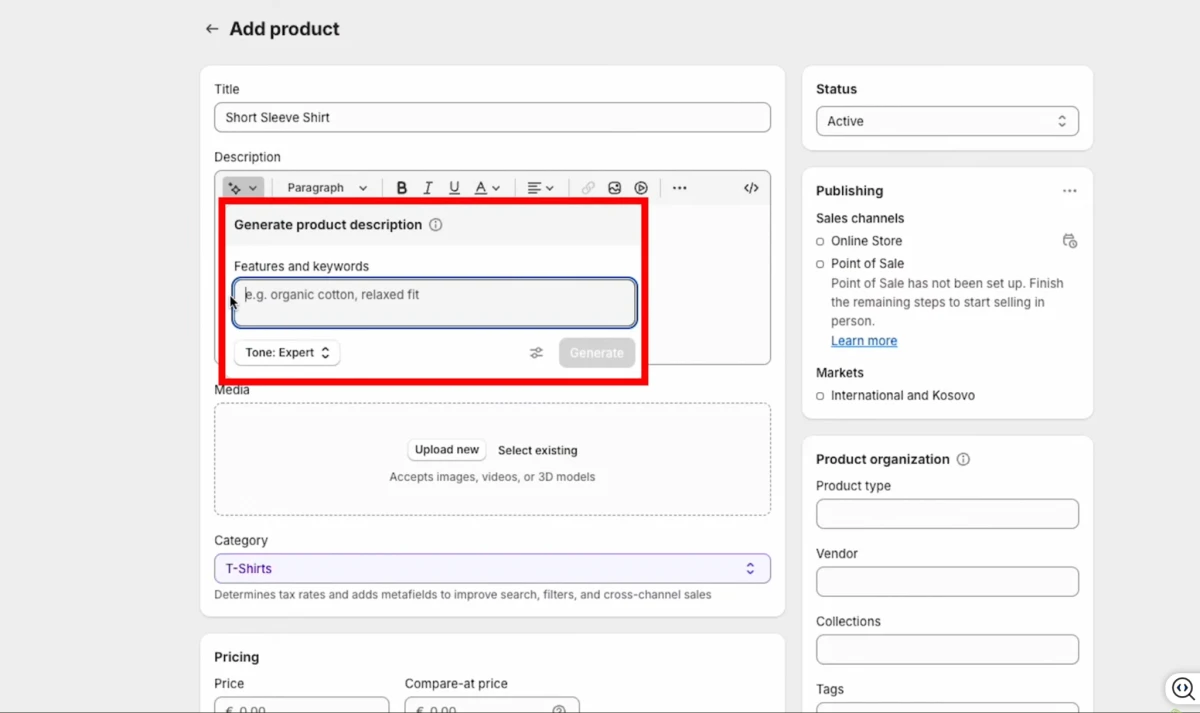1200x713 pixels.
Task: Open Publishing more options menu
Action: tap(1070, 191)
